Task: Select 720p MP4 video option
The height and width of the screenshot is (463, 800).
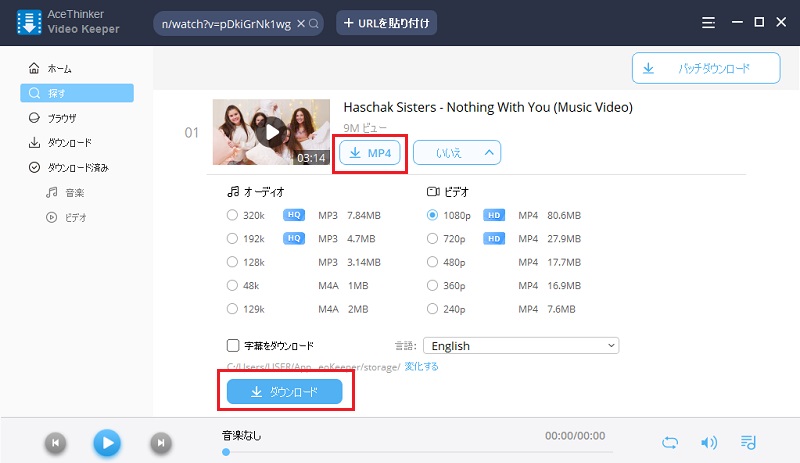Action: tap(432, 238)
